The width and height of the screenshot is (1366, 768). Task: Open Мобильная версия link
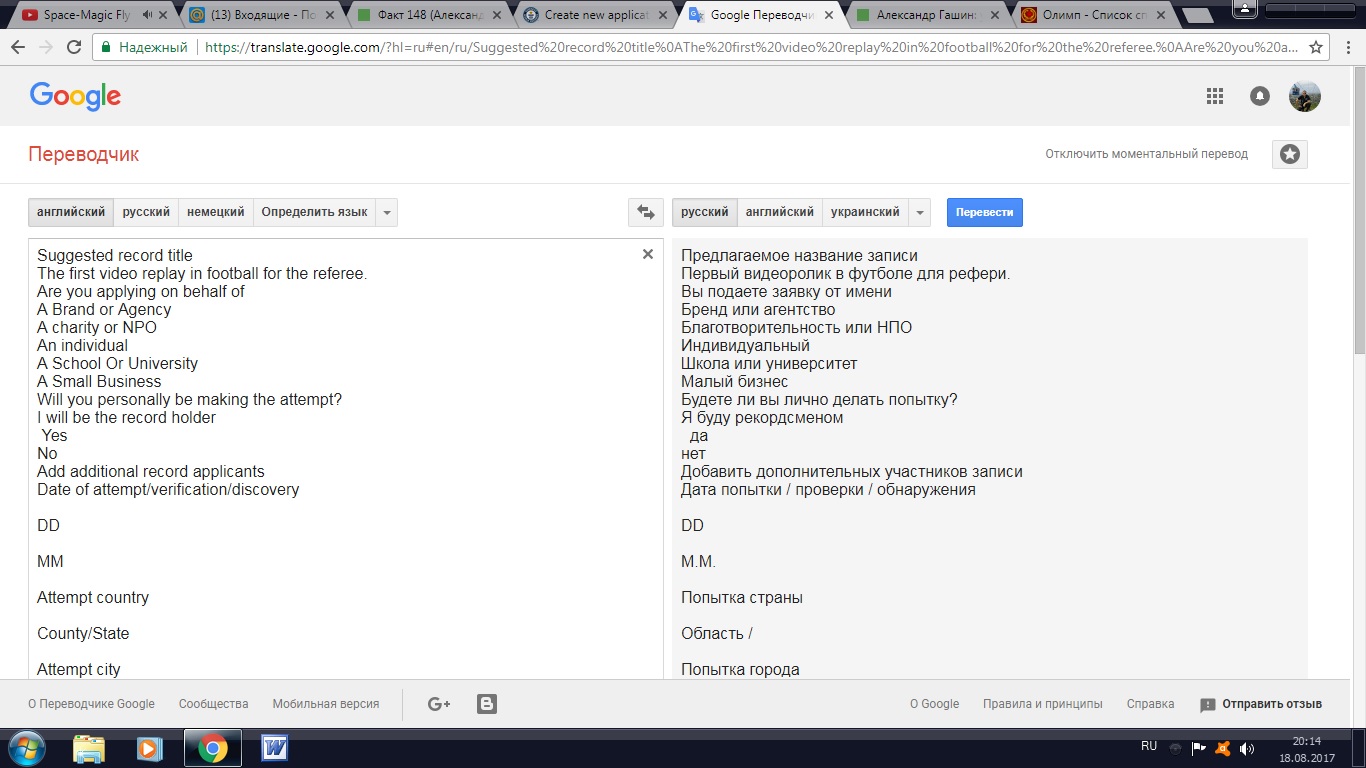tap(326, 704)
